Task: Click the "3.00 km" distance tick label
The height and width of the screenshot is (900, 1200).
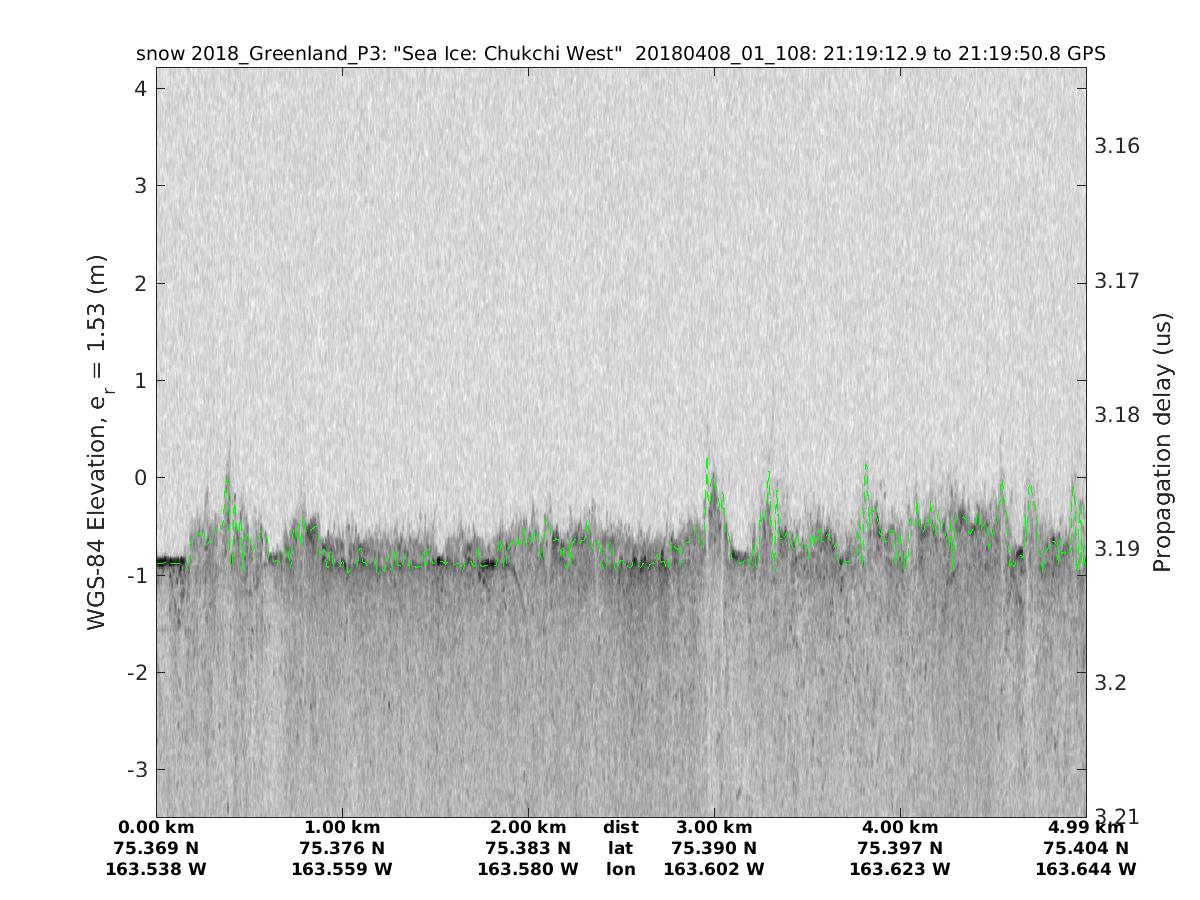Action: pyautogui.click(x=714, y=827)
